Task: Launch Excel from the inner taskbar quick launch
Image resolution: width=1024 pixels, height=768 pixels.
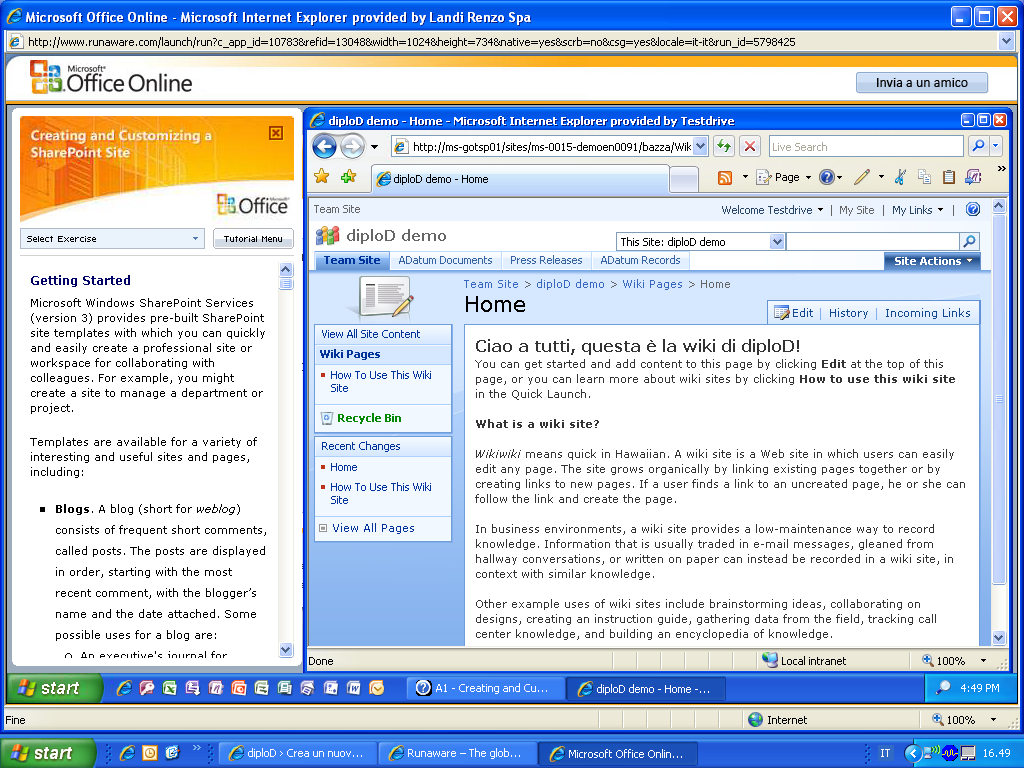Action: [x=170, y=688]
